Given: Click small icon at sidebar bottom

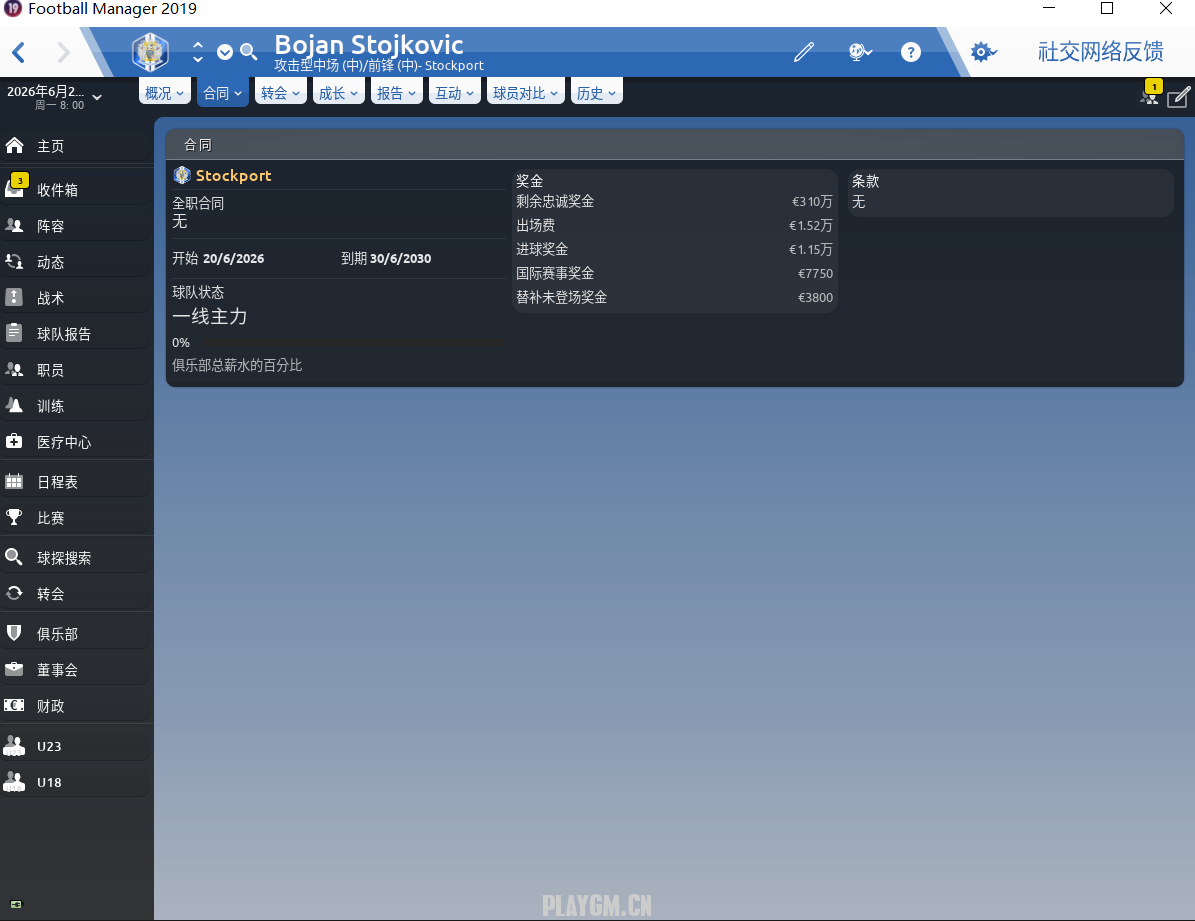Looking at the screenshot, I should 16,904.
